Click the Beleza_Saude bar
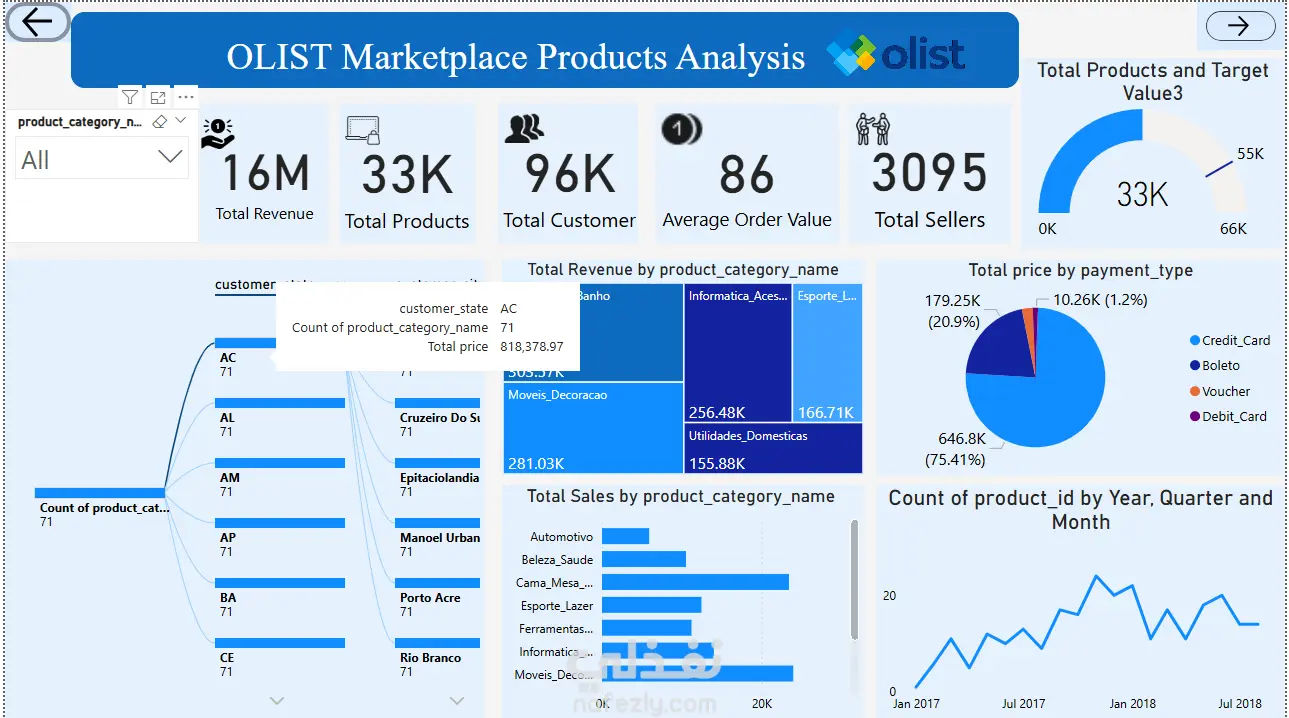 pyautogui.click(x=644, y=560)
